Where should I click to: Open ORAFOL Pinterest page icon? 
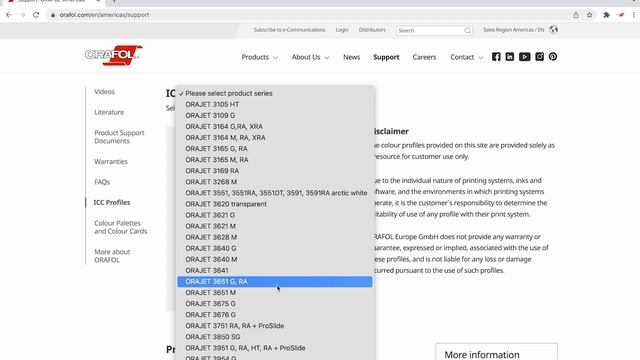[x=553, y=57]
